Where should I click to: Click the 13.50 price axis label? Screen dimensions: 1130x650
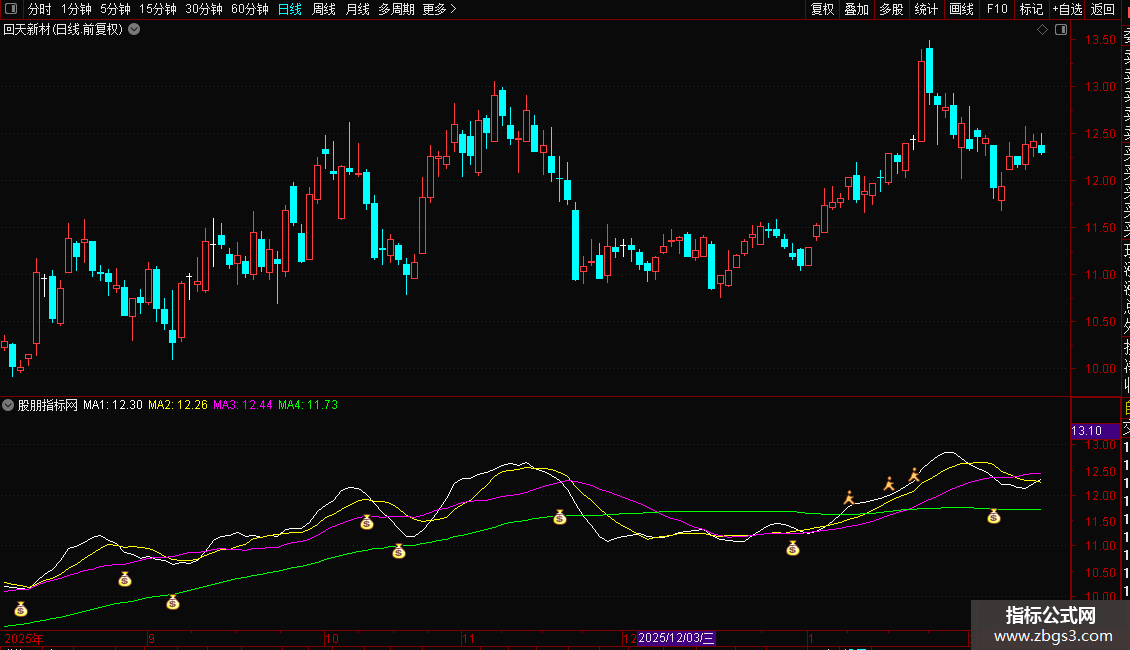pos(1100,40)
